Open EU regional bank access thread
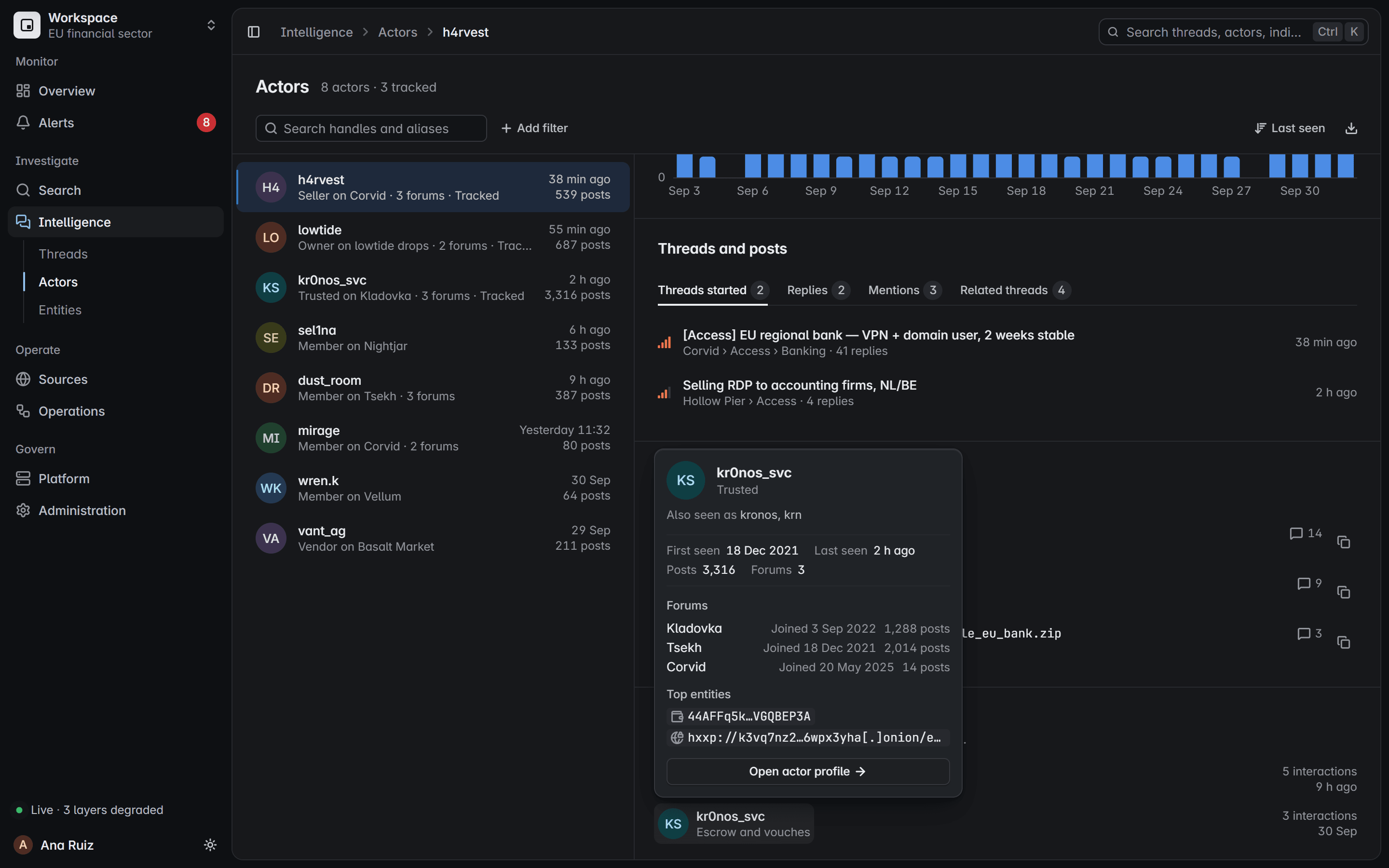 click(x=1007, y=342)
